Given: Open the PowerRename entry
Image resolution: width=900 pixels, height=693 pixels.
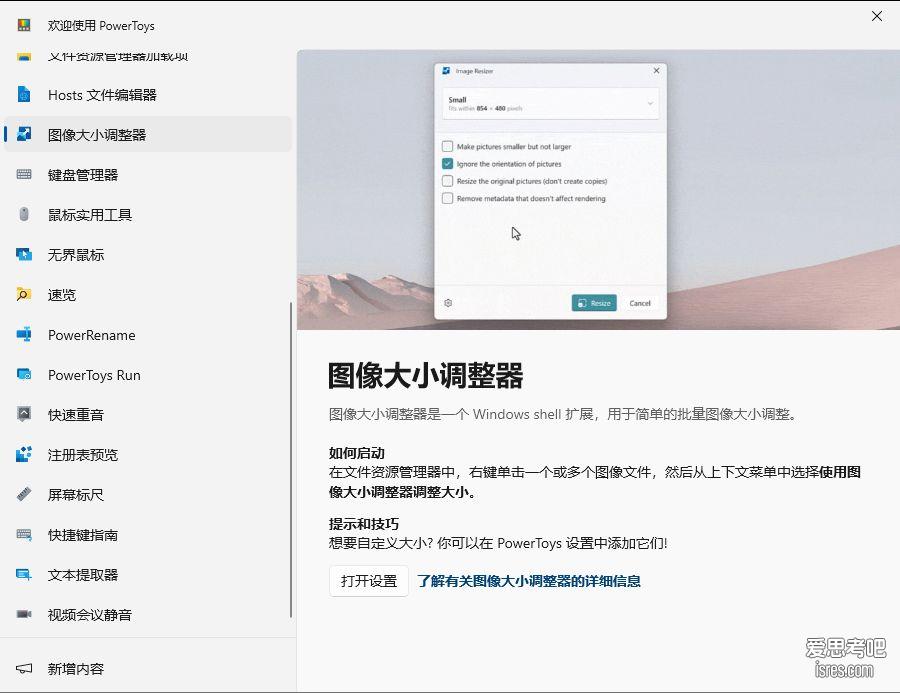Looking at the screenshot, I should click(x=148, y=335).
